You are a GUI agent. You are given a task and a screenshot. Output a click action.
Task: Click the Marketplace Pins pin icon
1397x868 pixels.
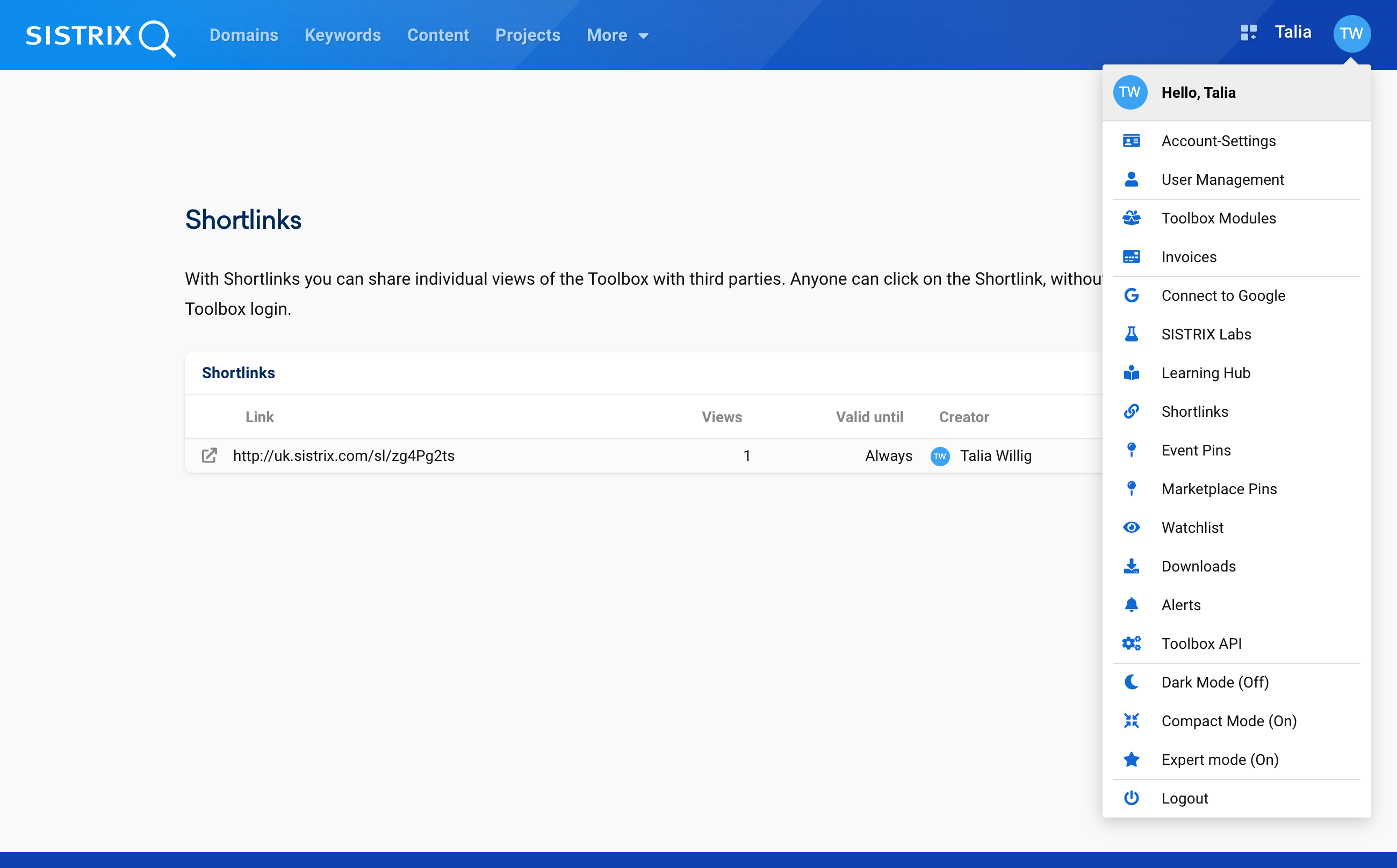(1130, 489)
